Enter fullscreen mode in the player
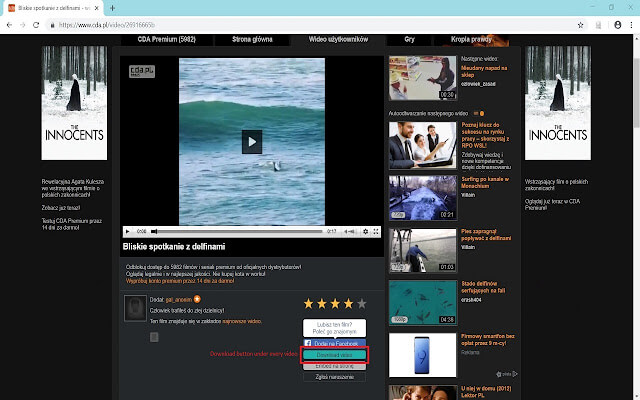The width and height of the screenshot is (640, 400). [376, 231]
